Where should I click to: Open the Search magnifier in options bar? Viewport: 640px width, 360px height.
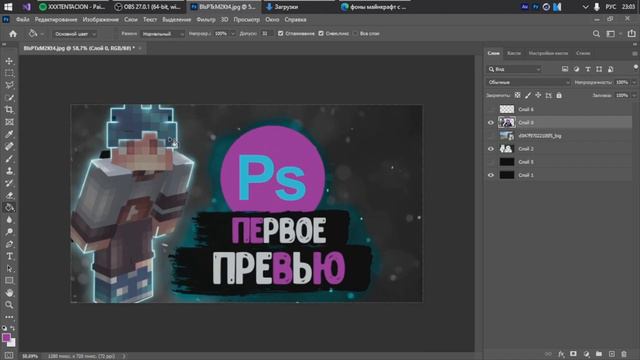(596, 34)
